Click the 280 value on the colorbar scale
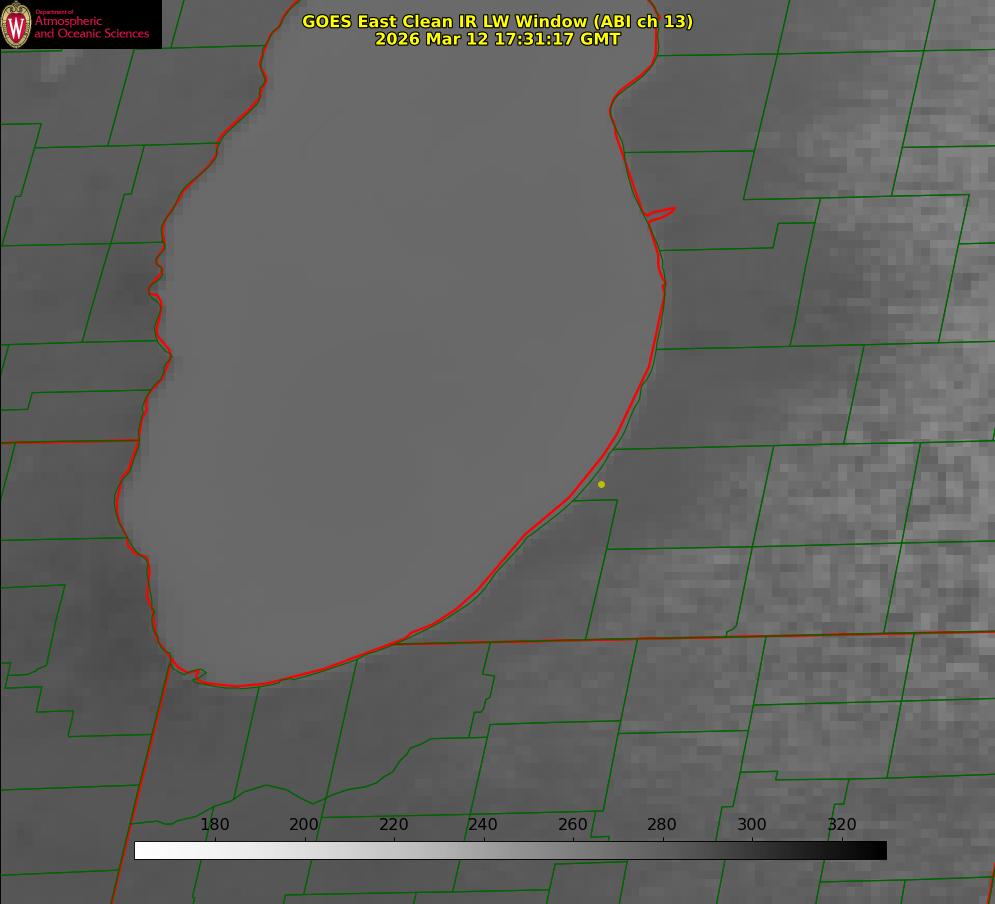 point(662,824)
